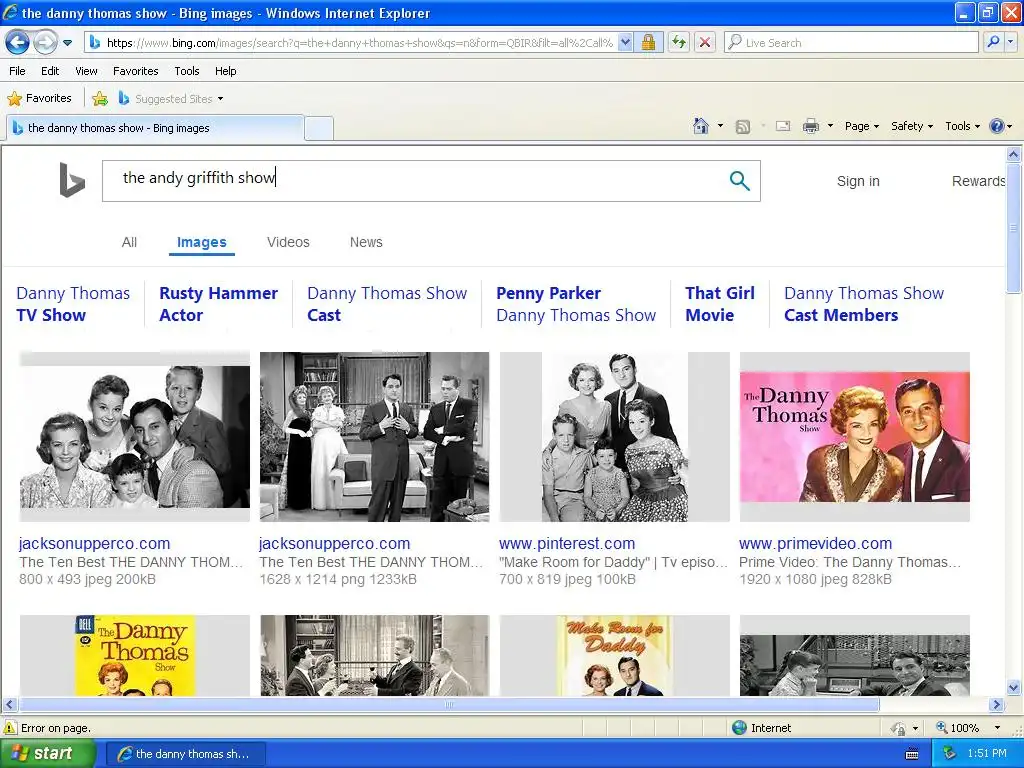Click the security lock icon in address bar

point(648,43)
